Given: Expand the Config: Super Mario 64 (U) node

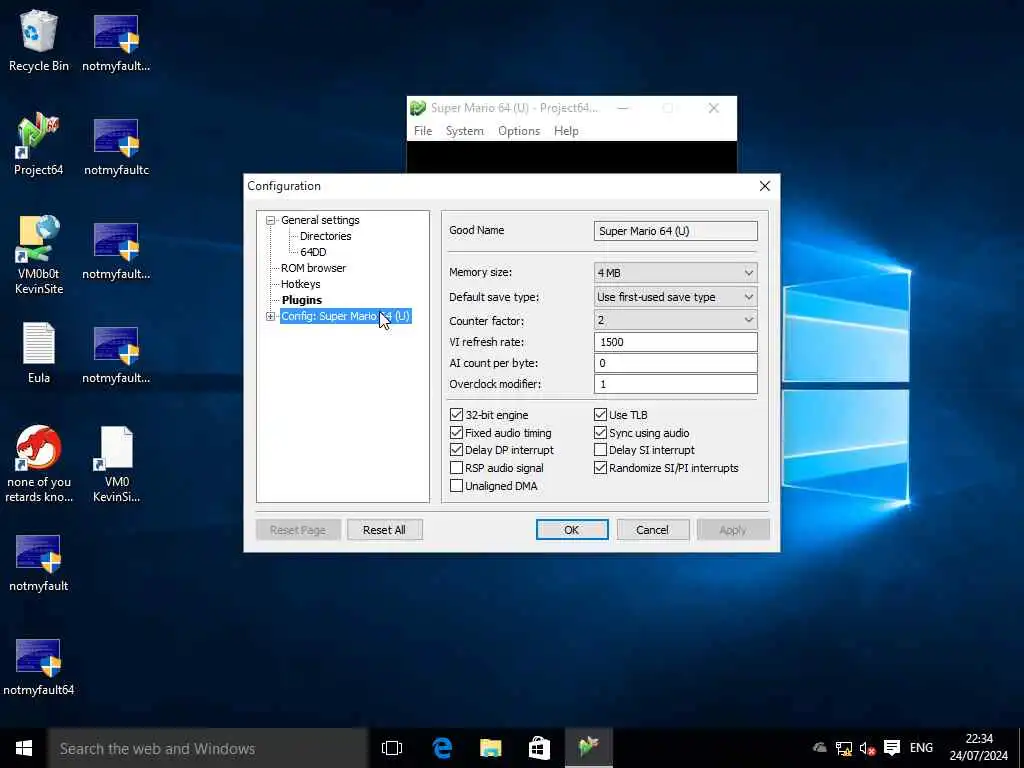Looking at the screenshot, I should point(270,317).
